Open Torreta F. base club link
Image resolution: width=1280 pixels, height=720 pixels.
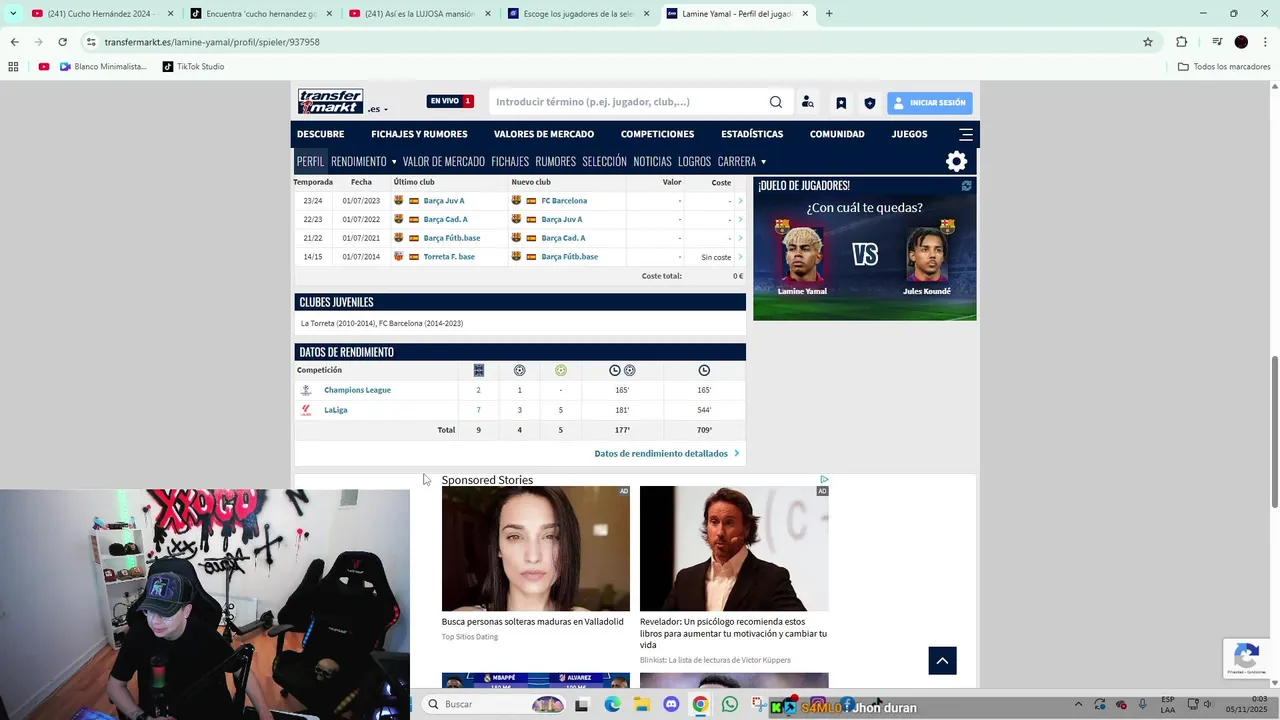point(449,257)
